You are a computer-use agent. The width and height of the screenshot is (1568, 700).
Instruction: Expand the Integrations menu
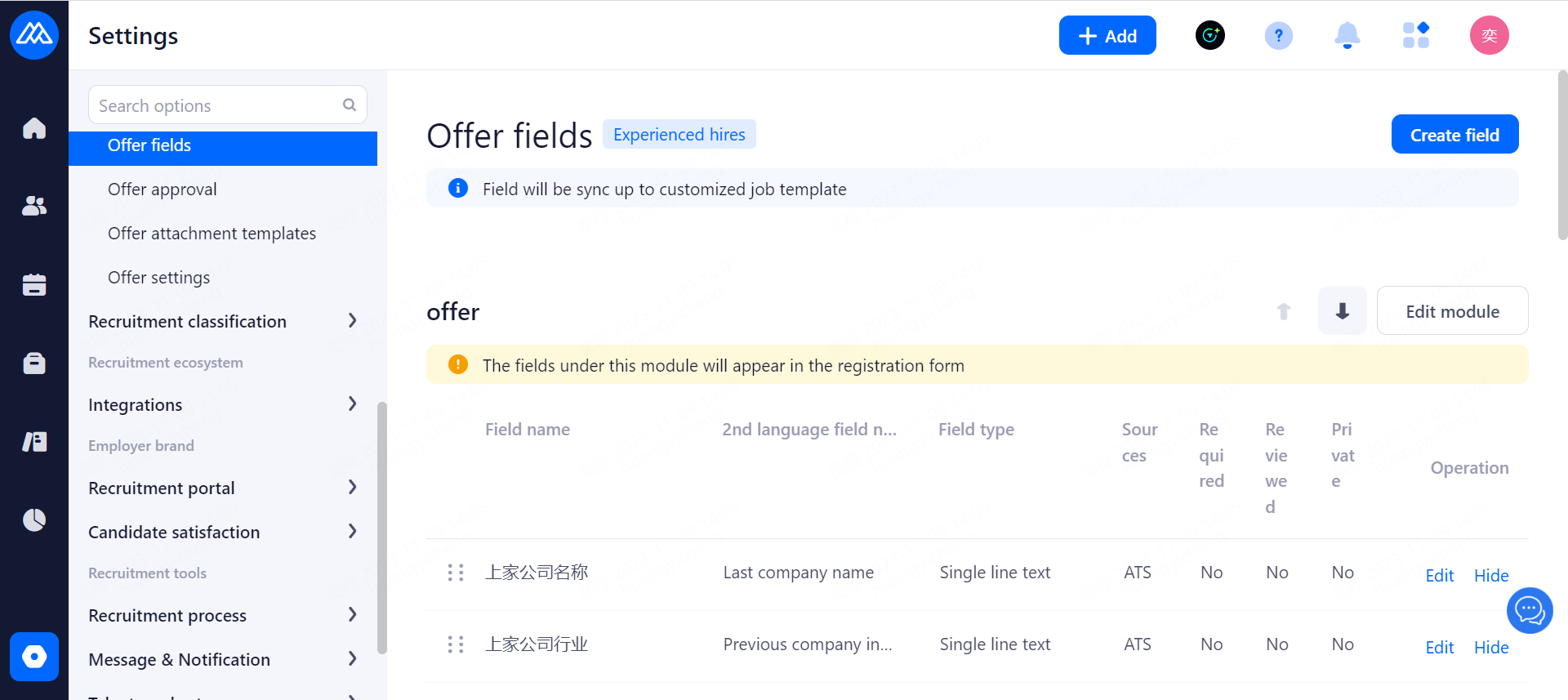tap(352, 404)
